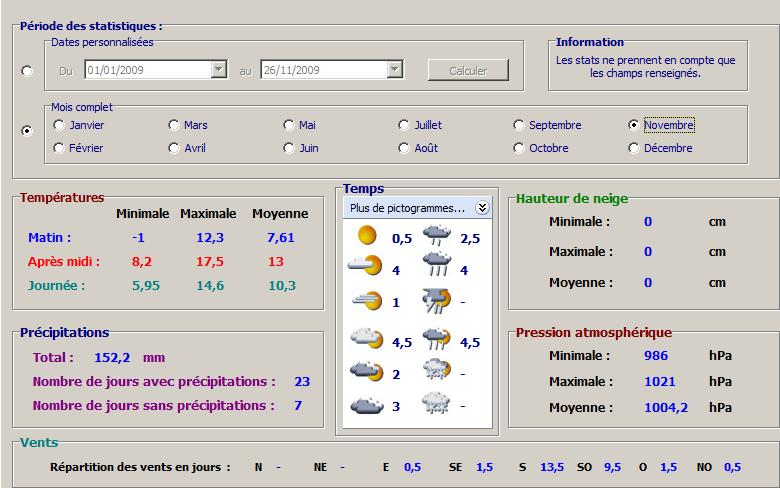Image resolution: width=780 pixels, height=488 pixels.
Task: Click SO wind days value 9,5
Action: [612, 468]
